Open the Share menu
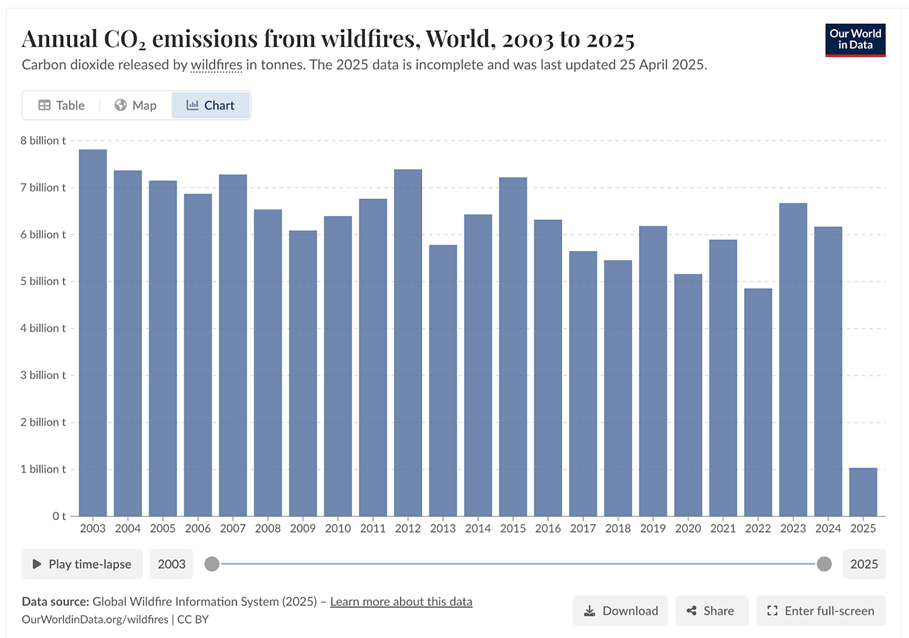Screen dimensions: 909x638 coord(712,610)
